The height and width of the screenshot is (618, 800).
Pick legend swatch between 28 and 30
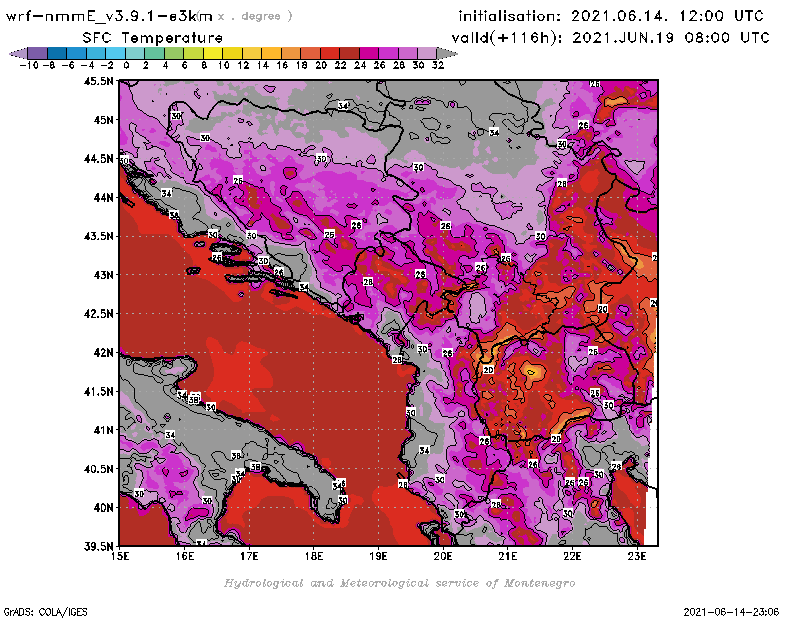[x=408, y=54]
